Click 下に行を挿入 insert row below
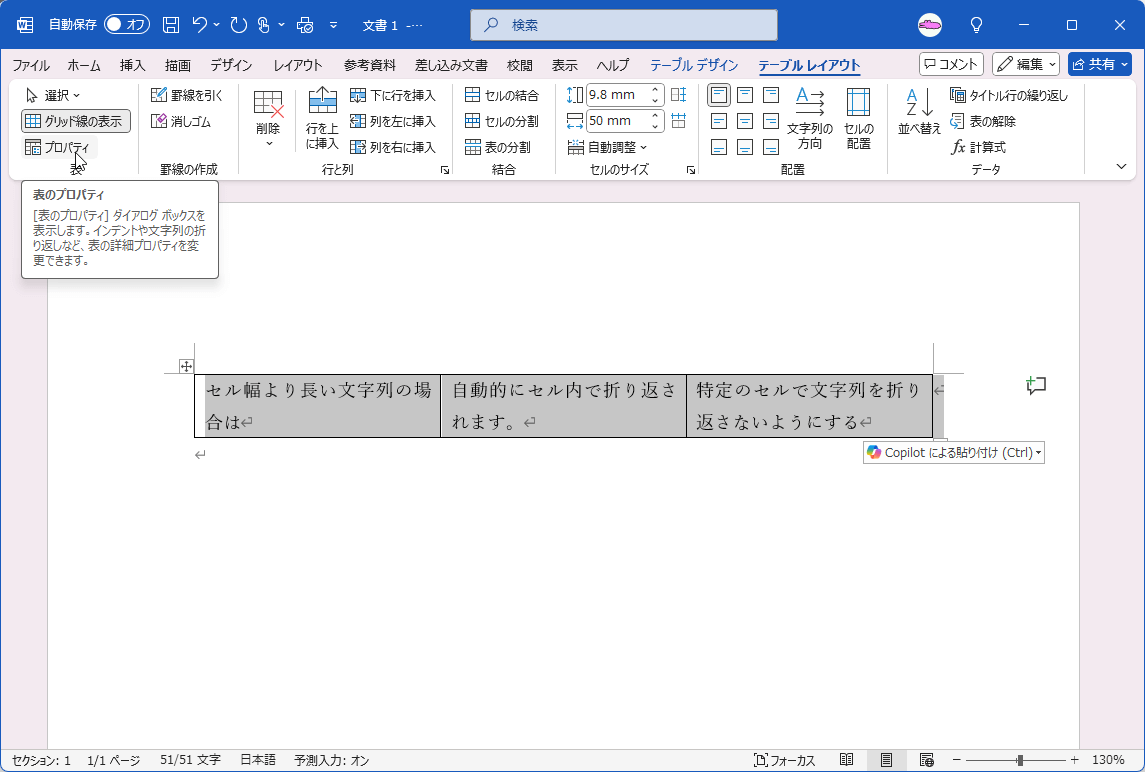Screen dimensions: 1145x772 (x=393, y=95)
